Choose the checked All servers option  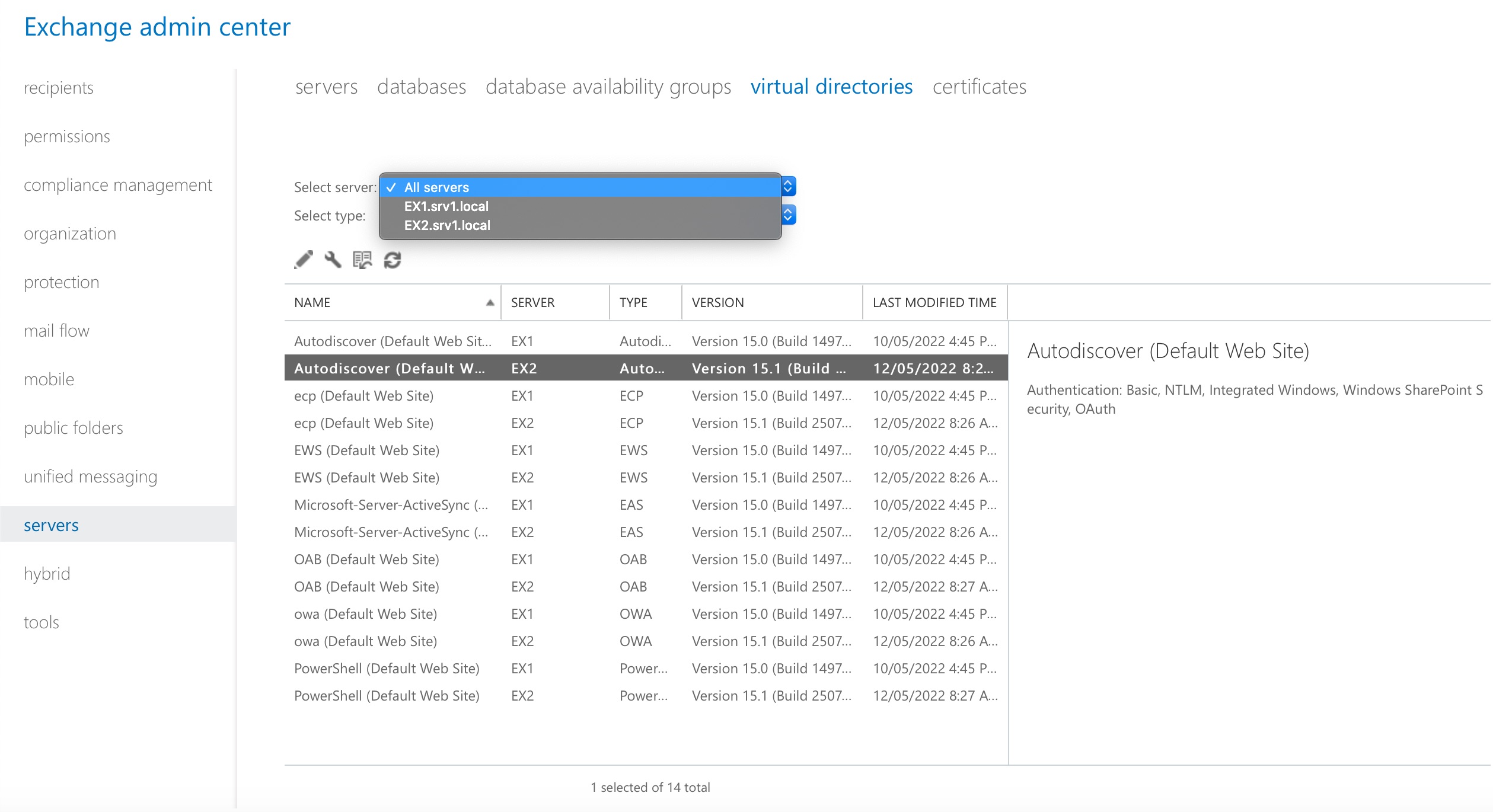coord(436,187)
